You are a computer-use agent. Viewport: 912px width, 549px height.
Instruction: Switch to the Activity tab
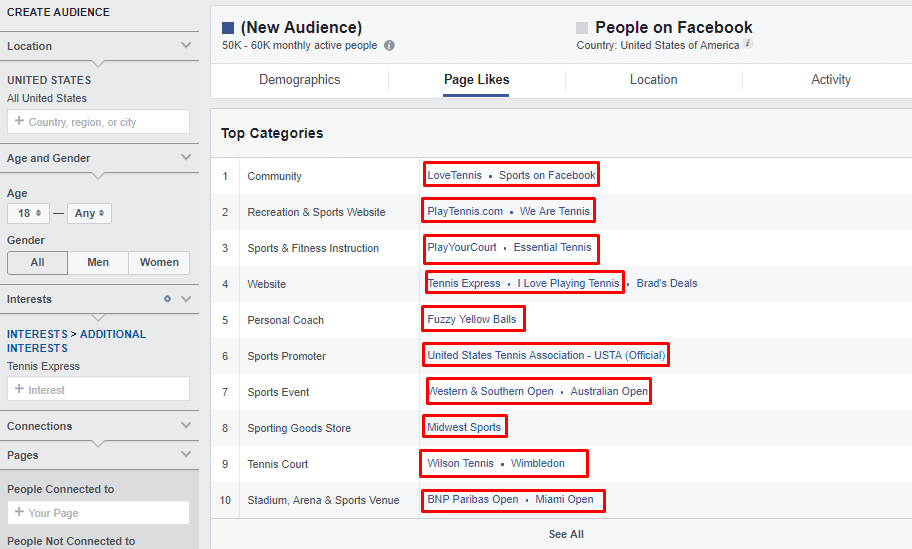[831, 80]
